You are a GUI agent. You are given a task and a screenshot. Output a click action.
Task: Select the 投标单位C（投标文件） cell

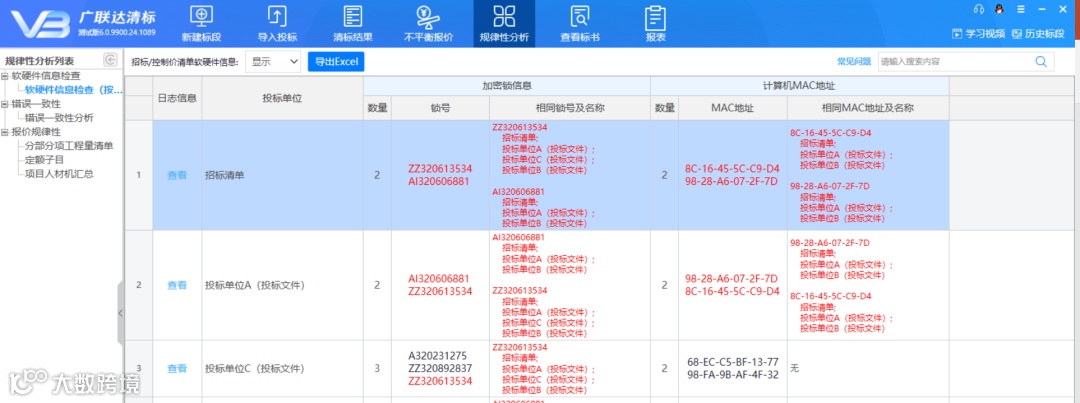[x=282, y=369]
